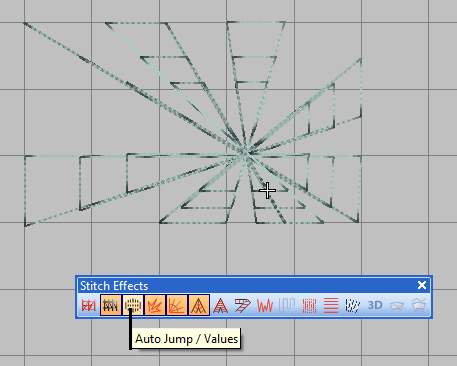
Task: Click the Auto Jump icon in Stitch Effects
Action: (x=133, y=305)
